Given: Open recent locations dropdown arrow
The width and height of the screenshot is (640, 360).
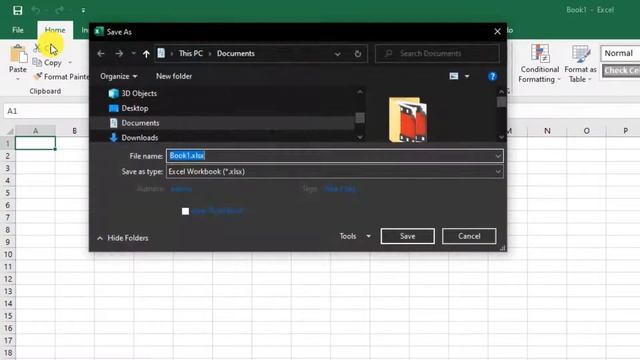Looking at the screenshot, I should (x=133, y=53).
